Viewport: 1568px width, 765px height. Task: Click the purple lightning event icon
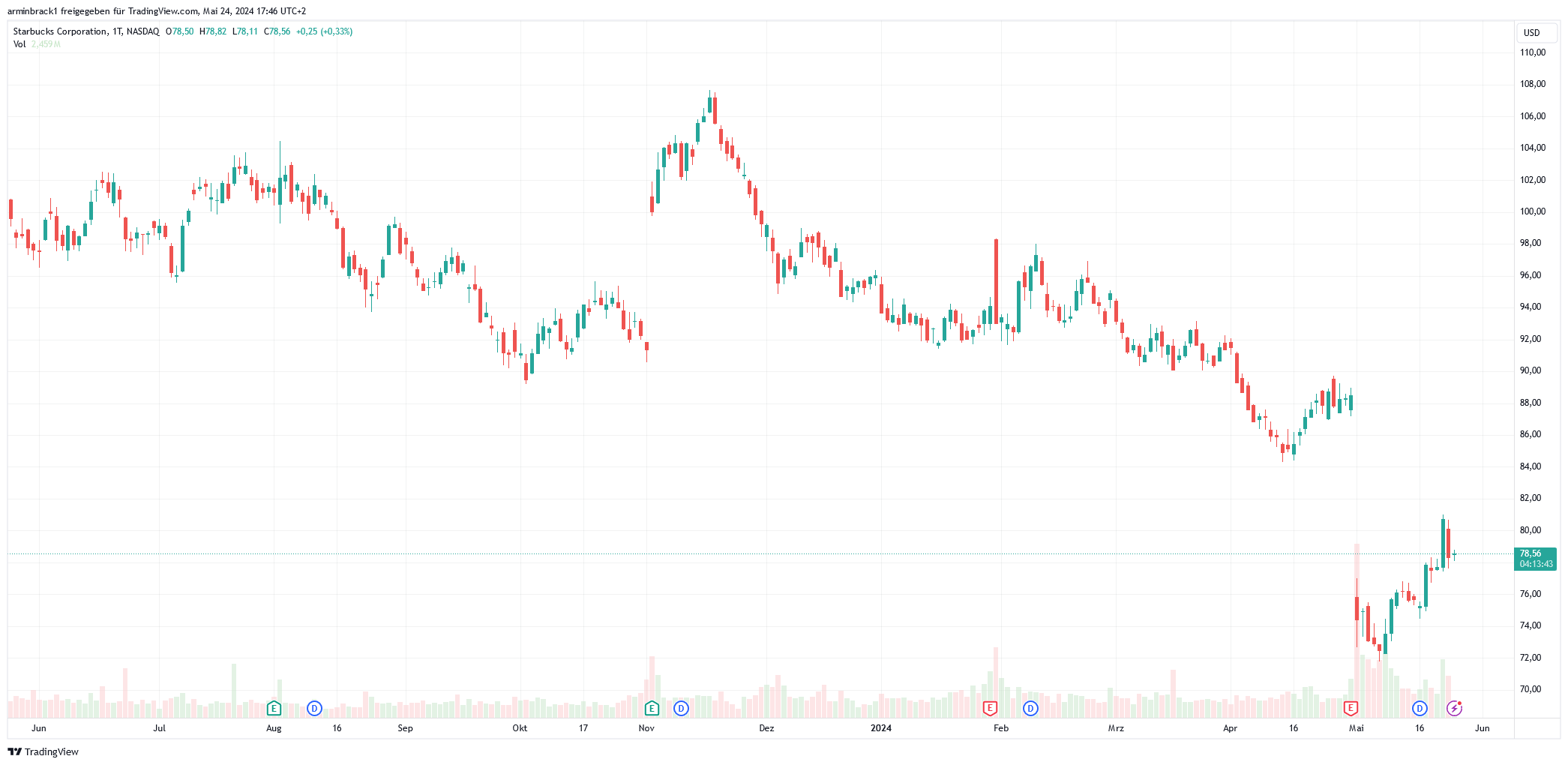click(x=1454, y=708)
